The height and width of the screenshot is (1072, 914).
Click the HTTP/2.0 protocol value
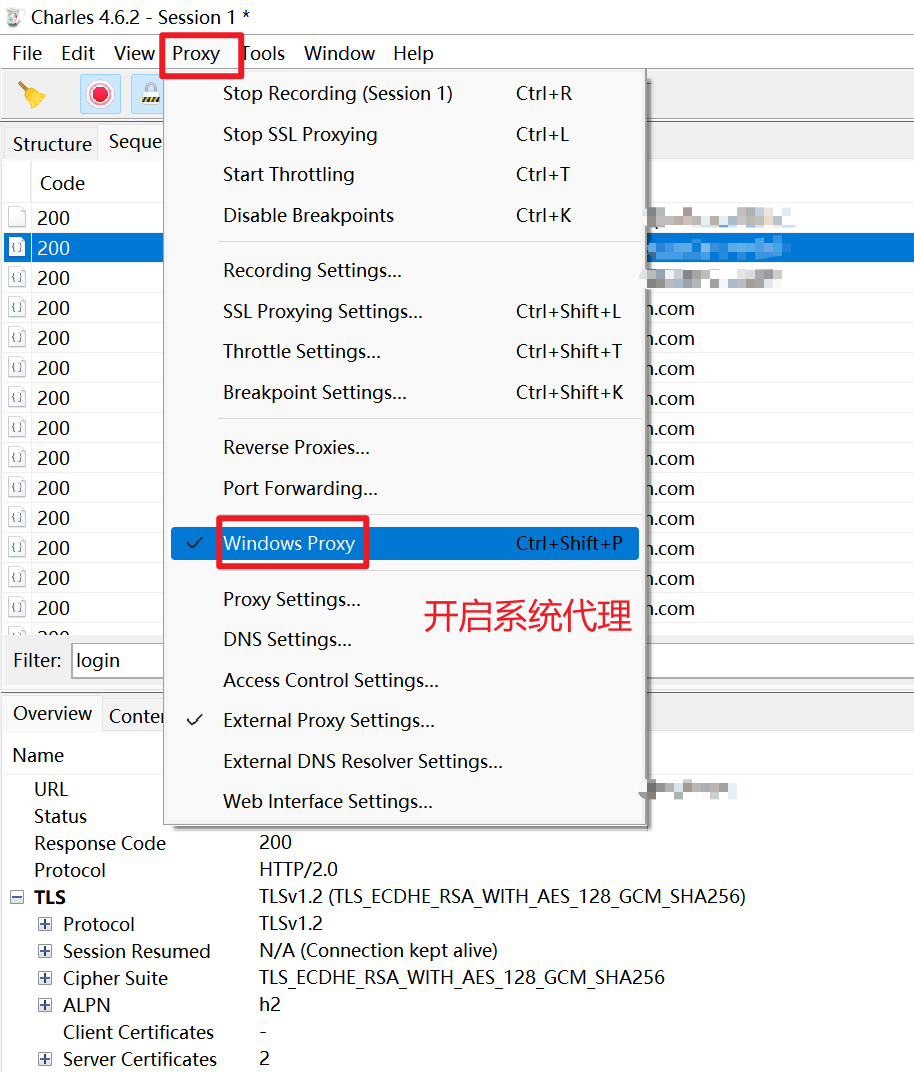pyautogui.click(x=298, y=870)
